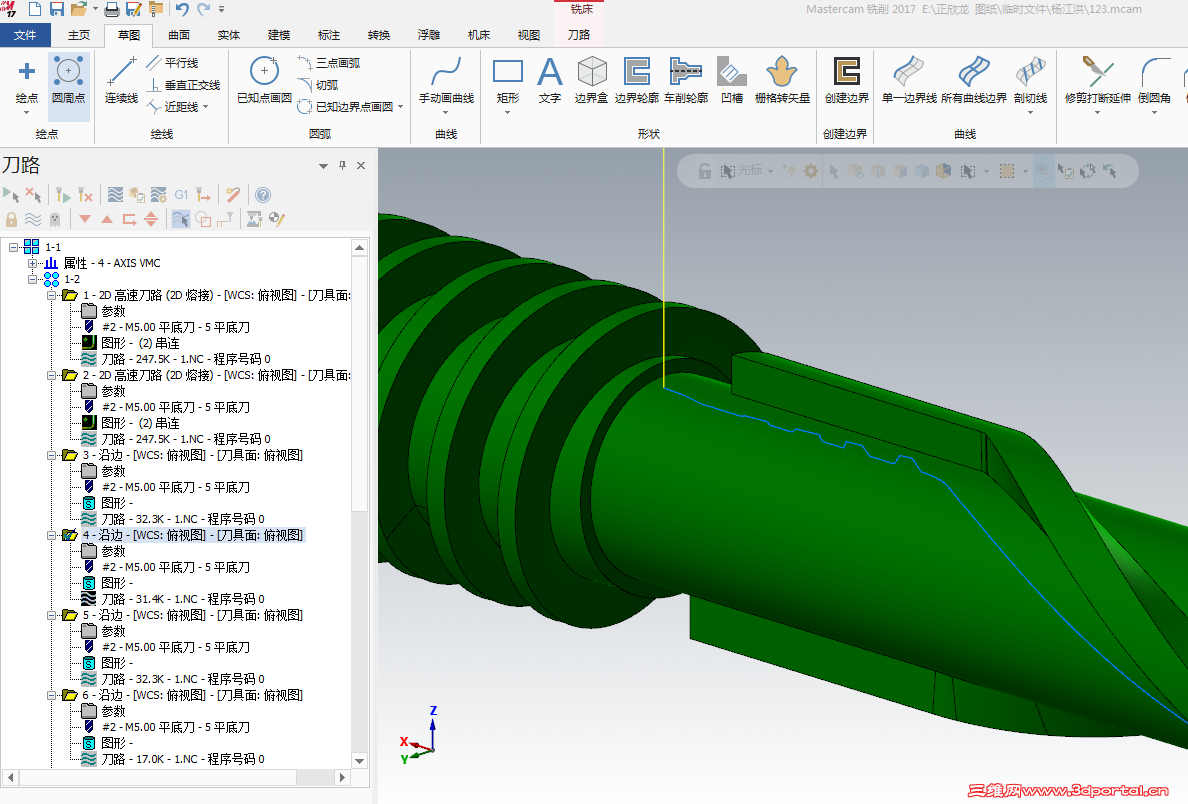Viewport: 1188px width, 804px height.
Task: Click 参数 under operation 1
Action: [x=114, y=311]
